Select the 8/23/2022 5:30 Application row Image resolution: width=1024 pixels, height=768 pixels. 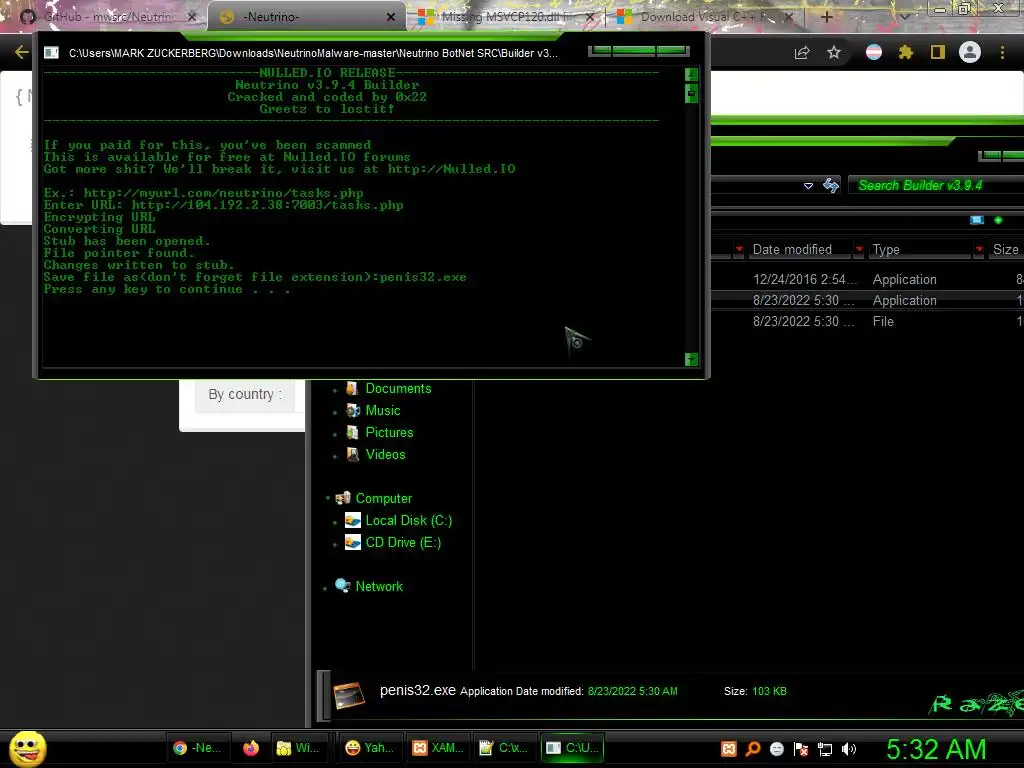pyautogui.click(x=867, y=300)
